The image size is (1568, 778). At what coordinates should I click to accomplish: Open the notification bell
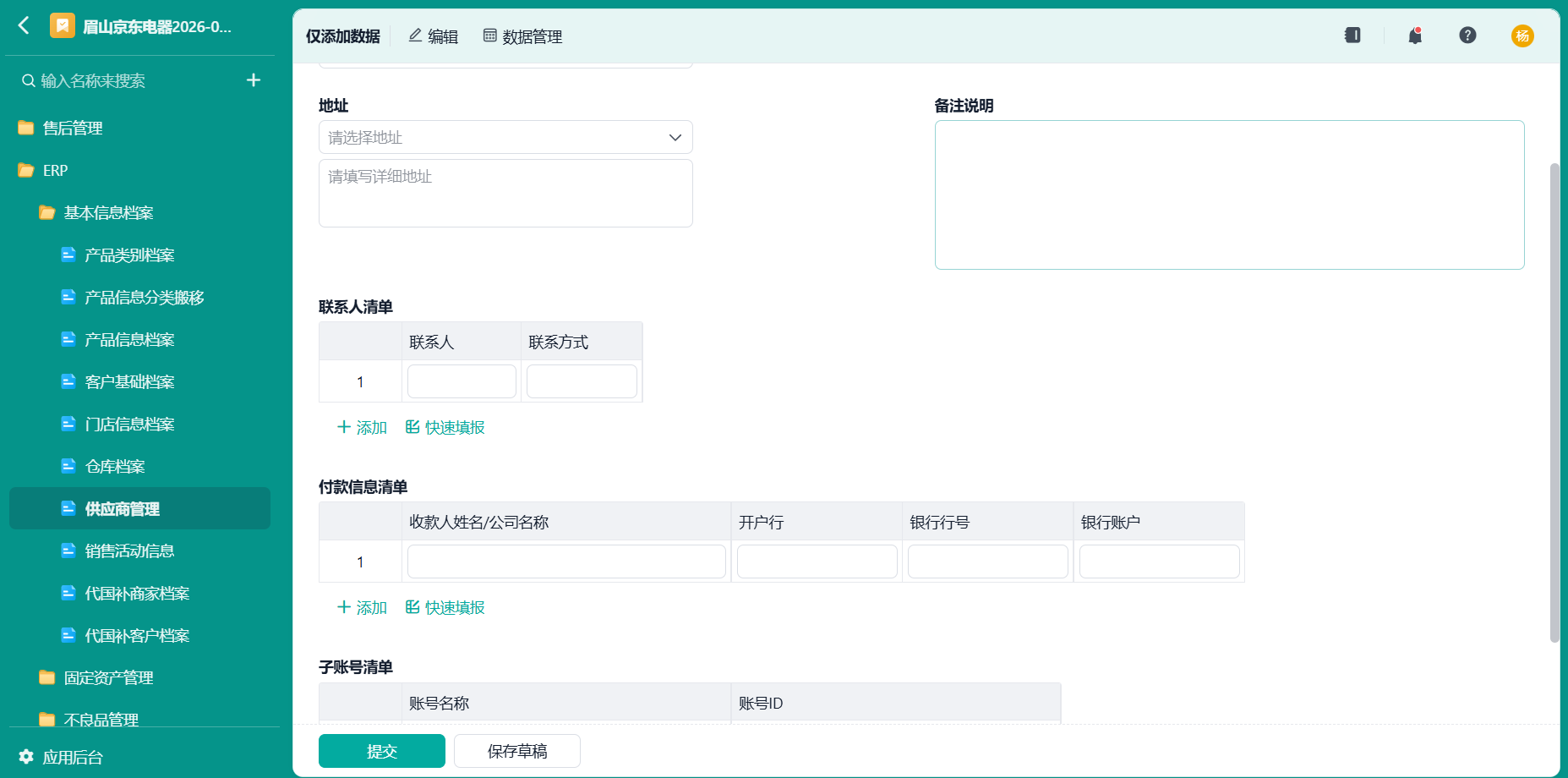pos(1415,36)
